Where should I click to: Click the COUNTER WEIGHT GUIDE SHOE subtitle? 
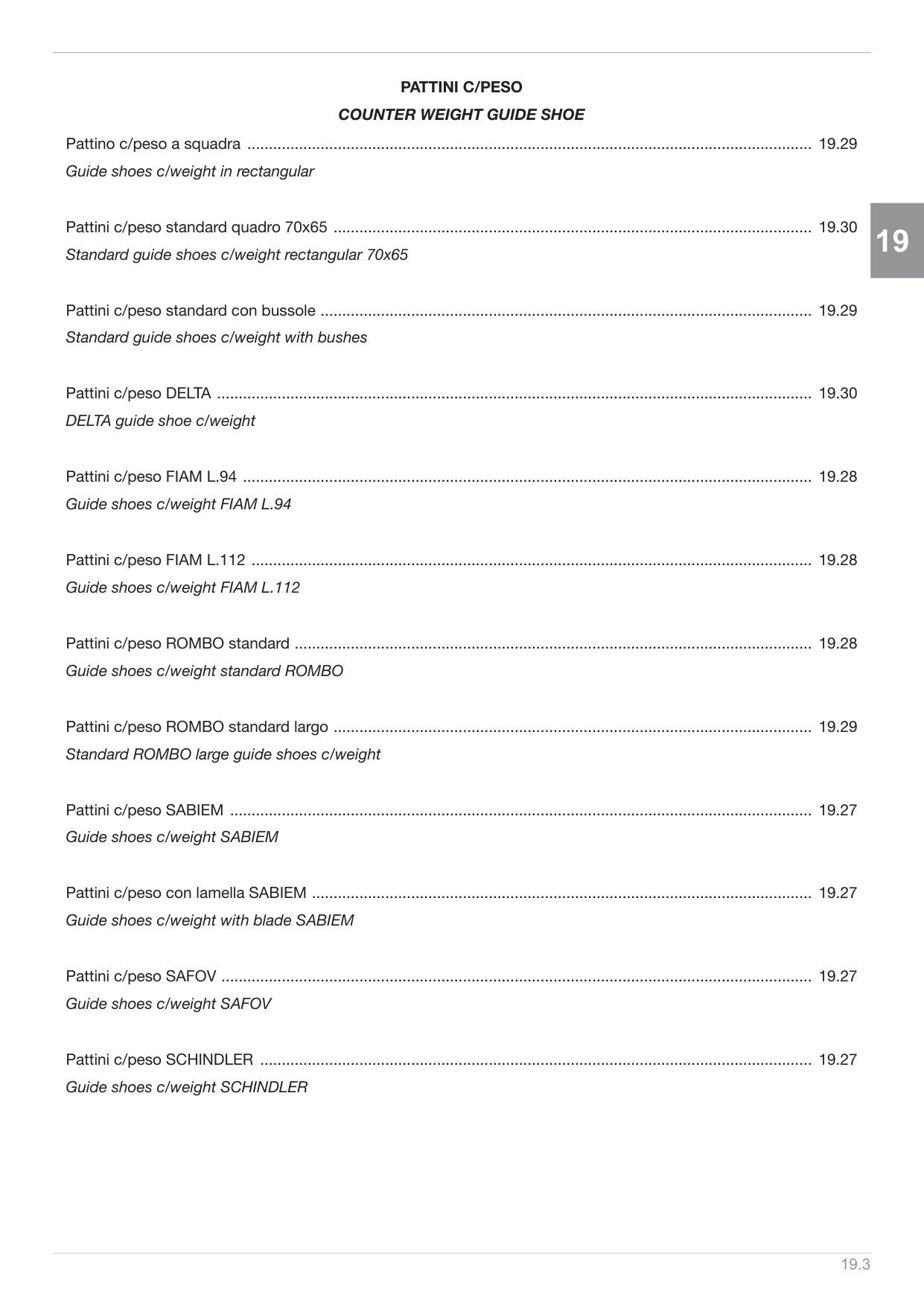(x=462, y=115)
